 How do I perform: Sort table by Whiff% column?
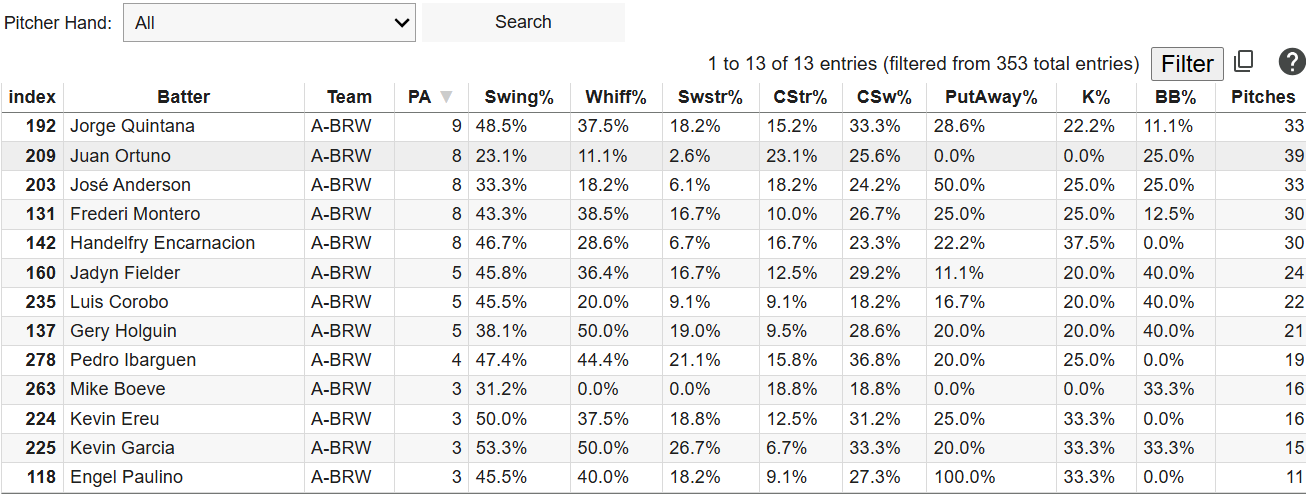click(616, 97)
